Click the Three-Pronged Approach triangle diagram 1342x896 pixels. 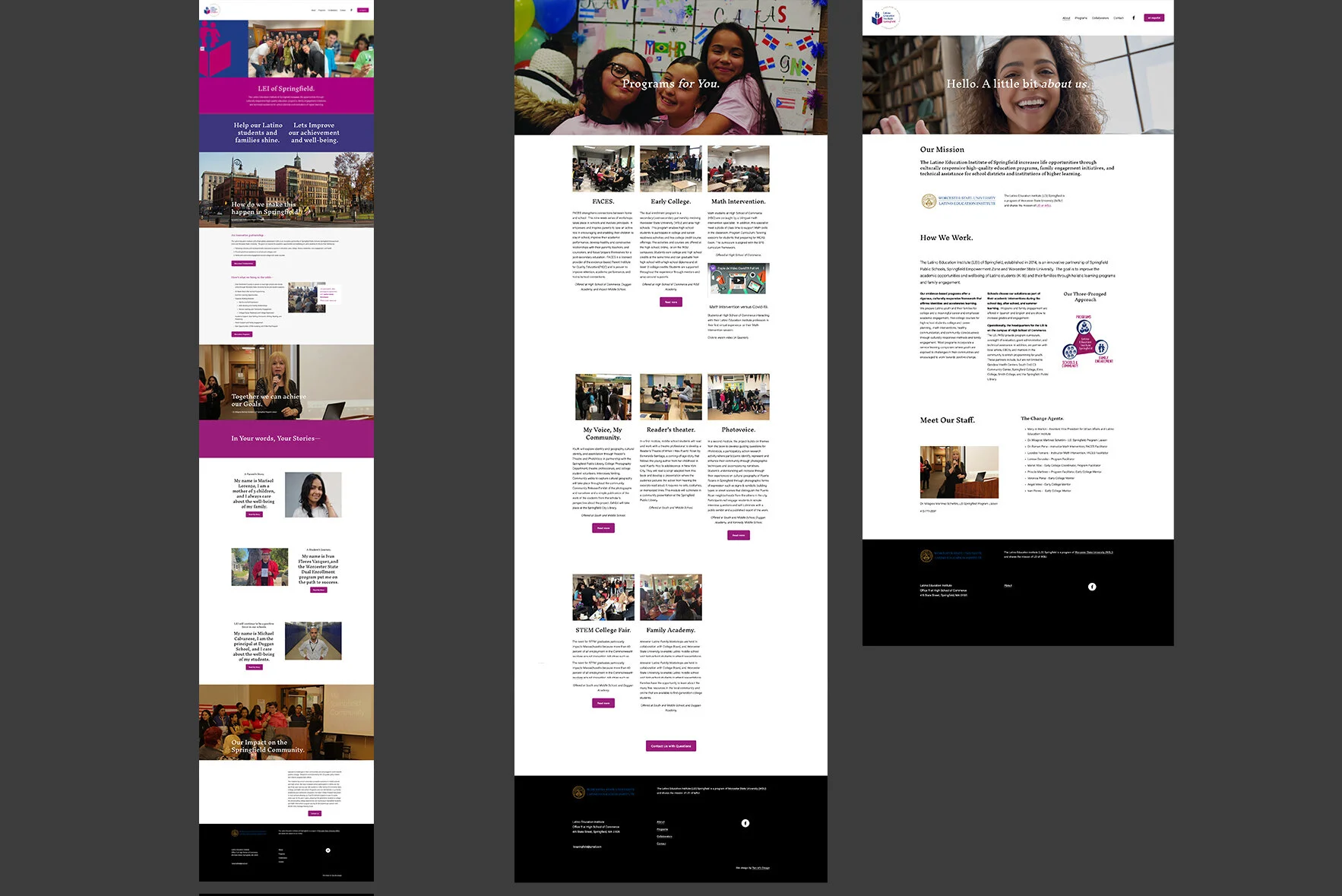coord(1086,340)
